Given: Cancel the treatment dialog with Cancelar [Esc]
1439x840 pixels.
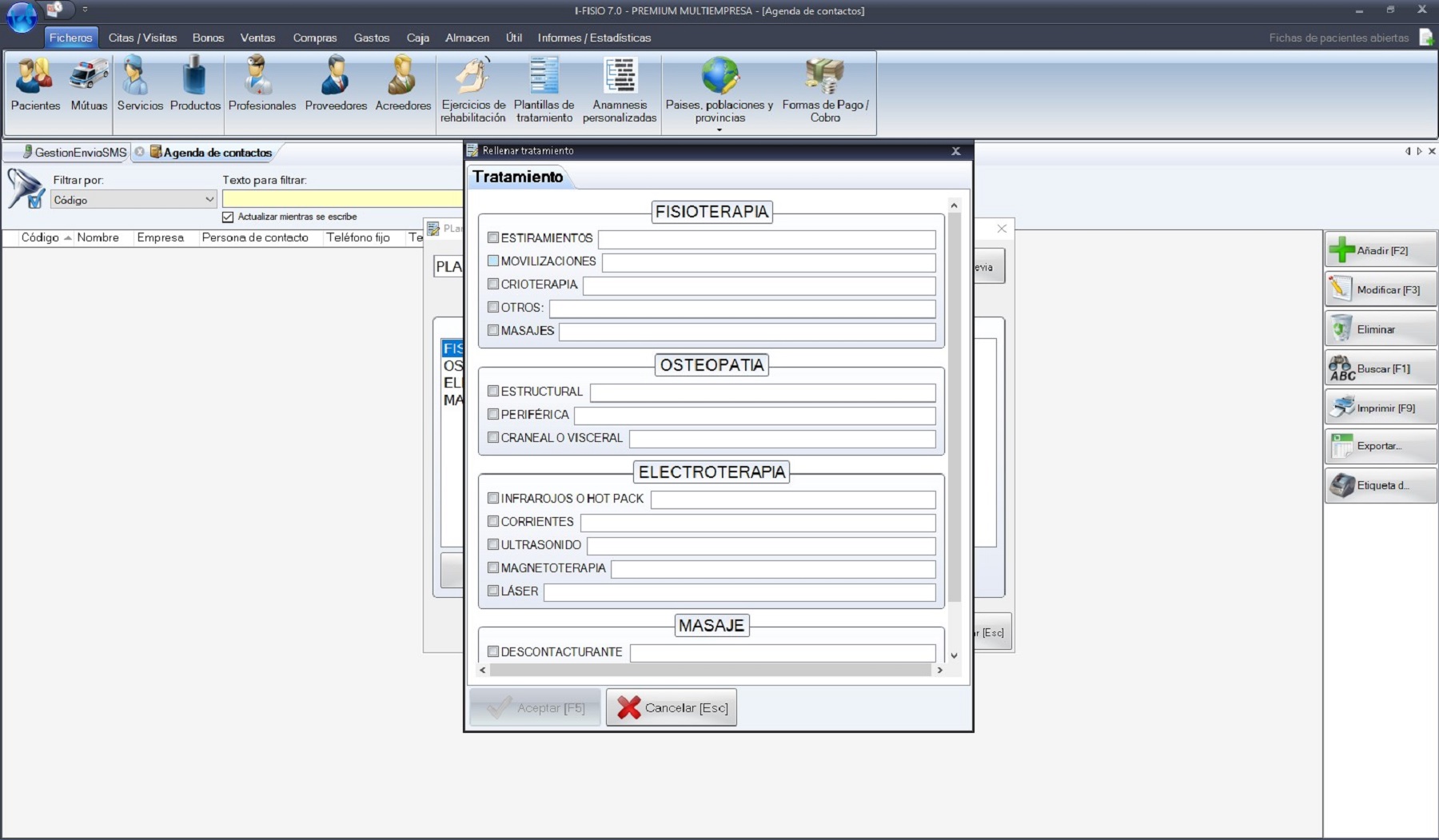Looking at the screenshot, I should pos(672,707).
